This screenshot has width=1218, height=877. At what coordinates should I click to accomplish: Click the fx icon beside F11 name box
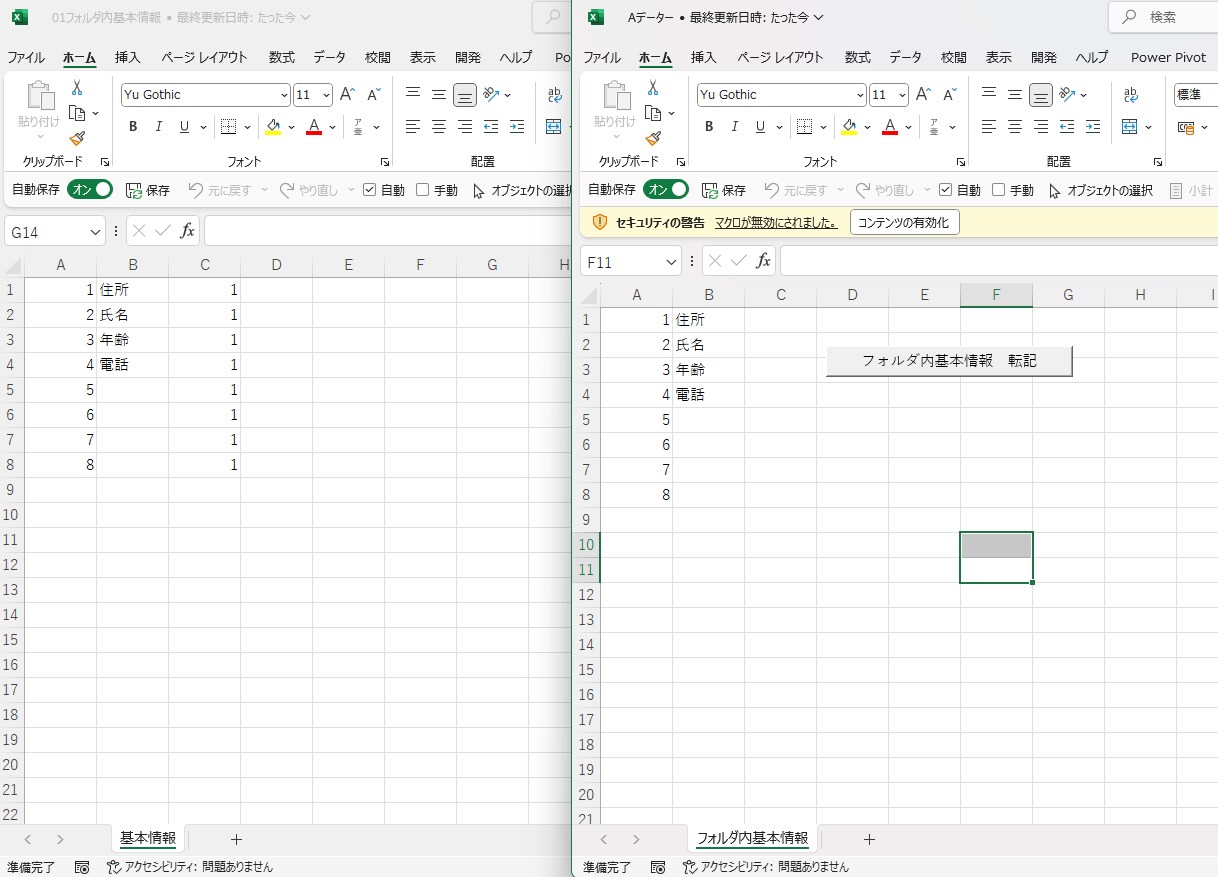(x=763, y=261)
